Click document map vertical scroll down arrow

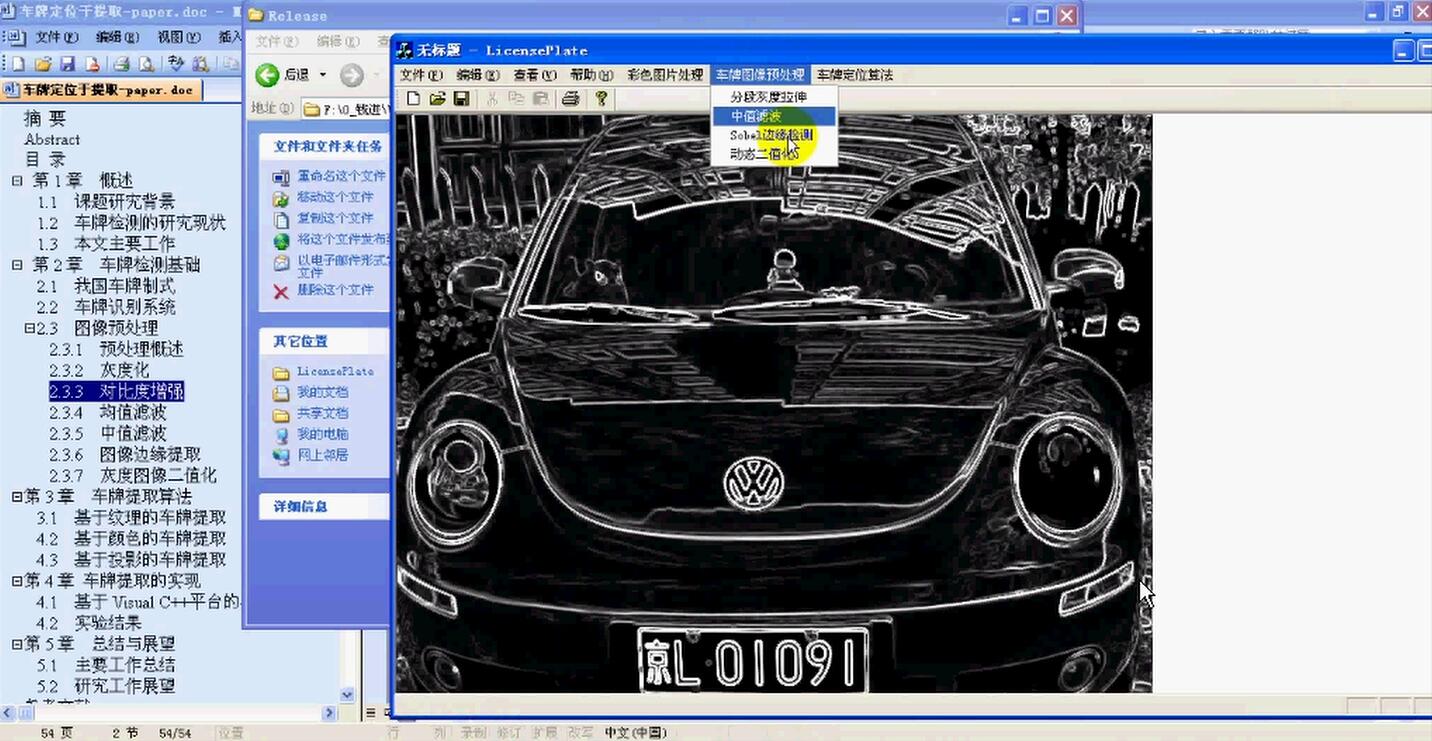pos(348,695)
